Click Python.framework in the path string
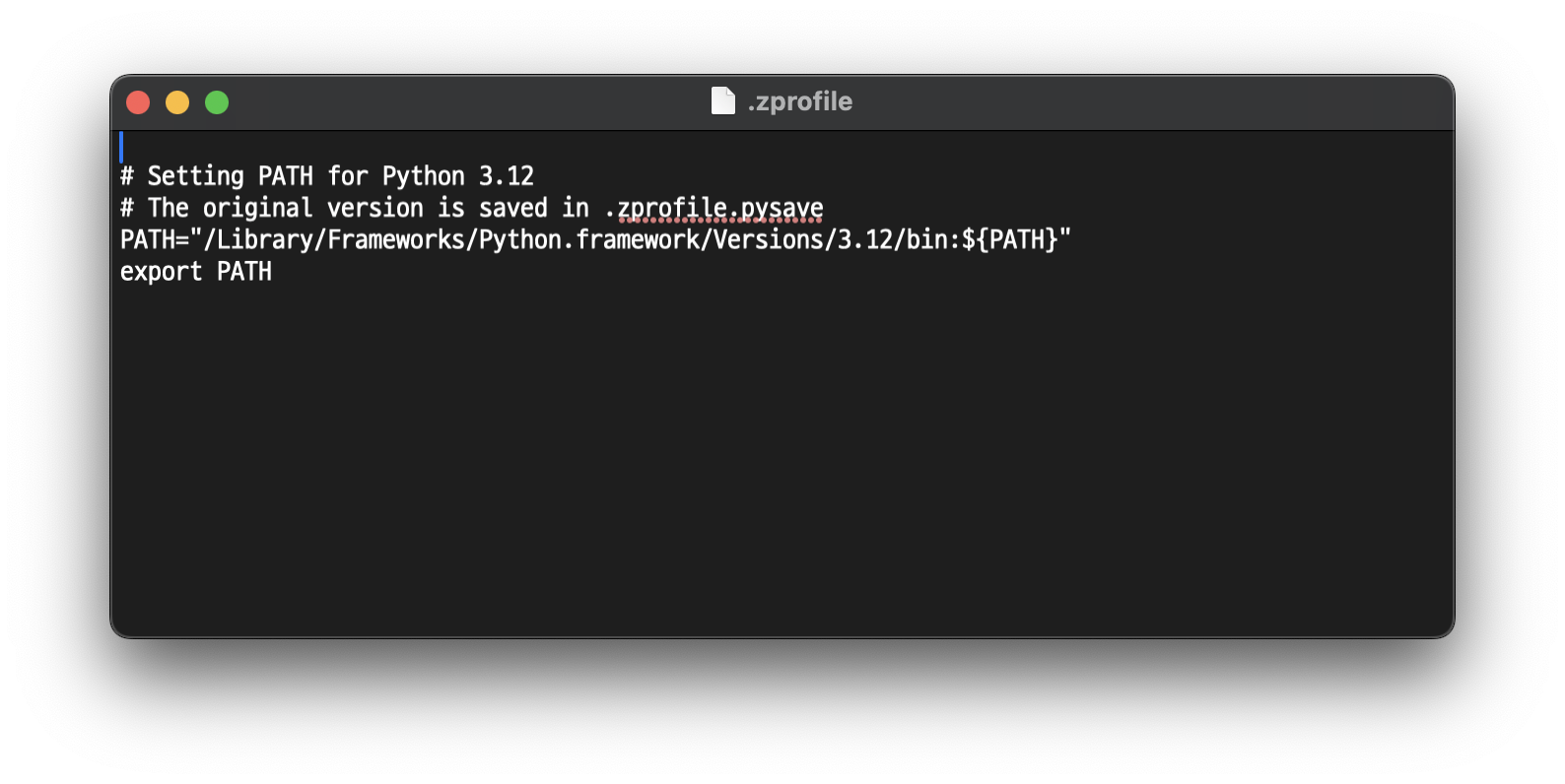 (x=589, y=239)
